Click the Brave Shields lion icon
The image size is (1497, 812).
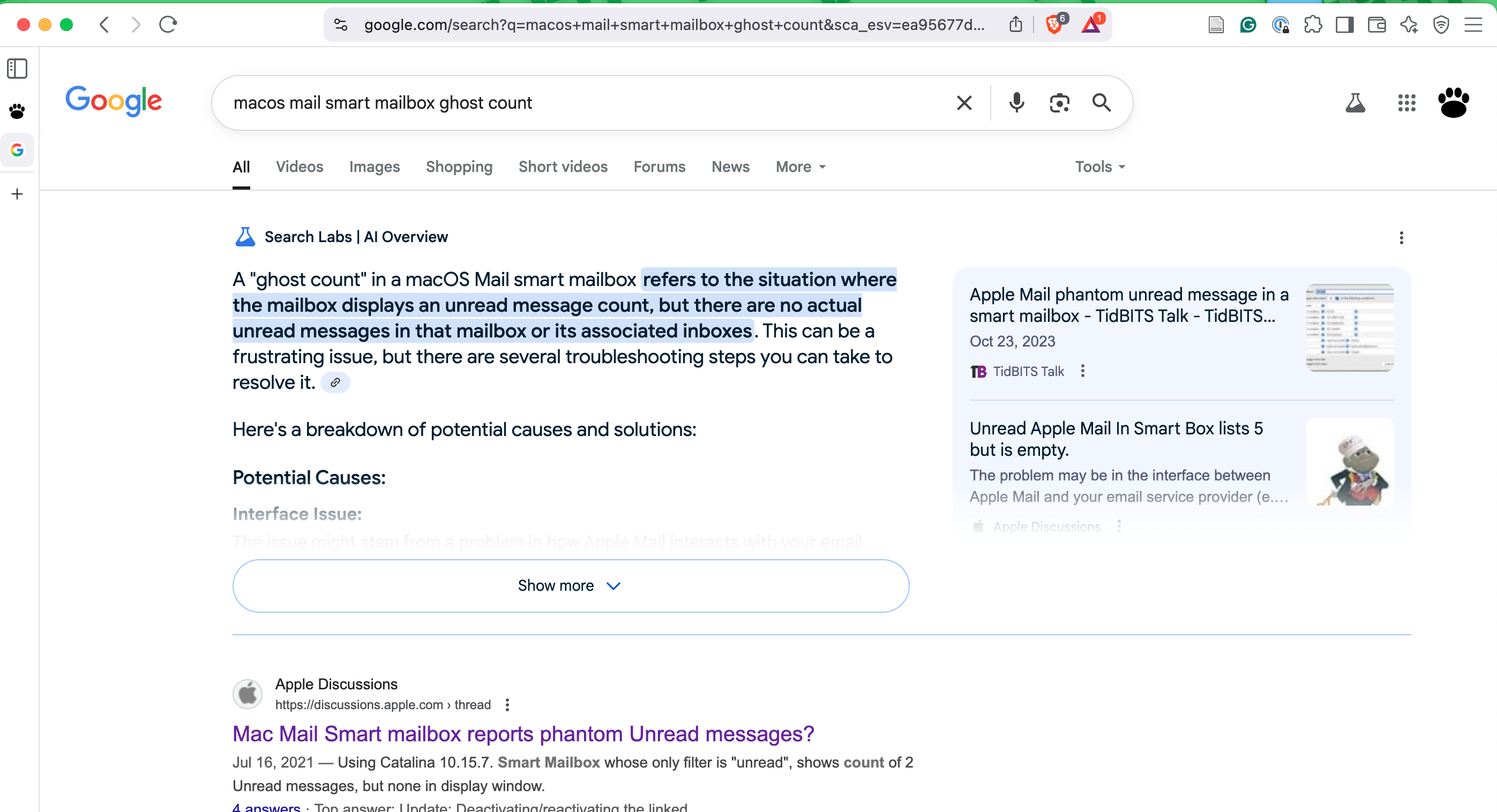point(1053,25)
